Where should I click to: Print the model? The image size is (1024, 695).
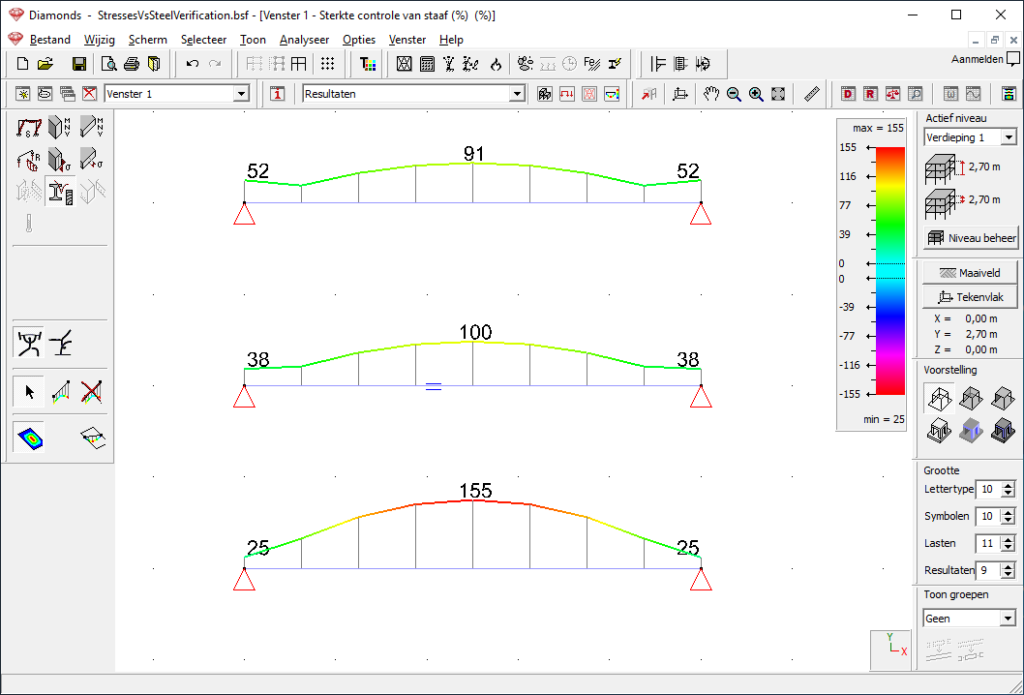[132, 64]
